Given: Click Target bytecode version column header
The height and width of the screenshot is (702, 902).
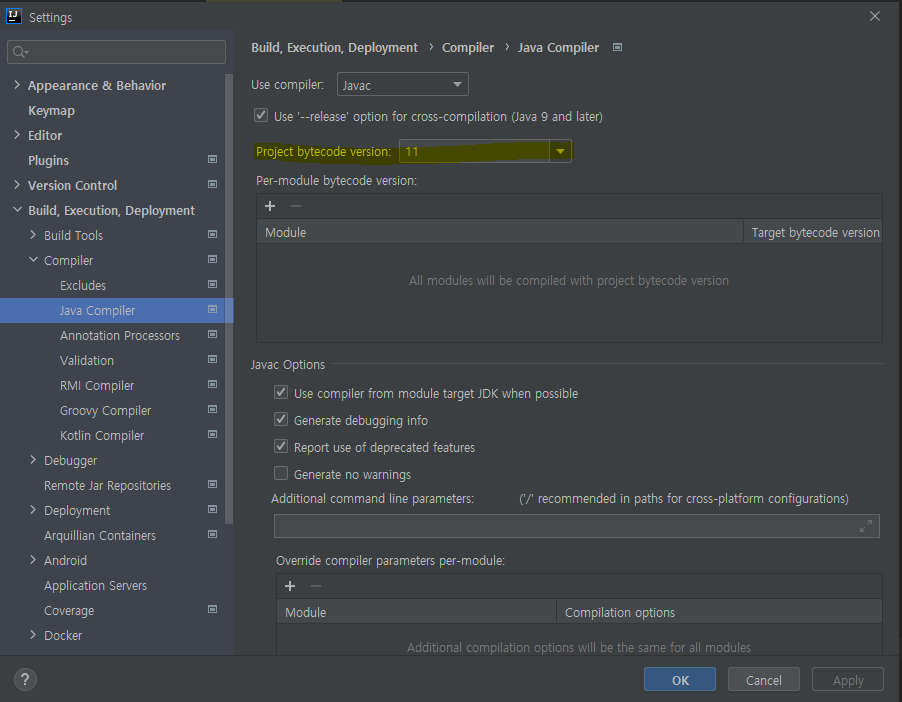Looking at the screenshot, I should coord(815,232).
